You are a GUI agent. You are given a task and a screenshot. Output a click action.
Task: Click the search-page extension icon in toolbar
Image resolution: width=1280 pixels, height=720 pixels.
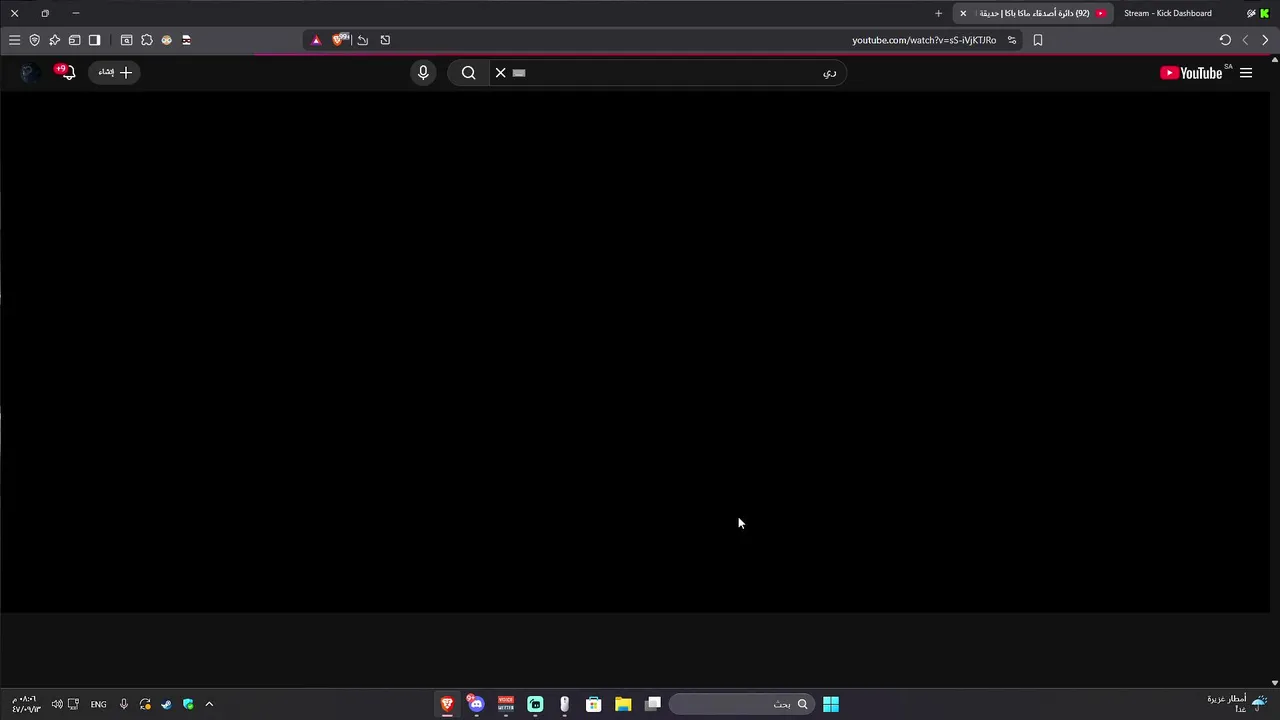pos(126,40)
